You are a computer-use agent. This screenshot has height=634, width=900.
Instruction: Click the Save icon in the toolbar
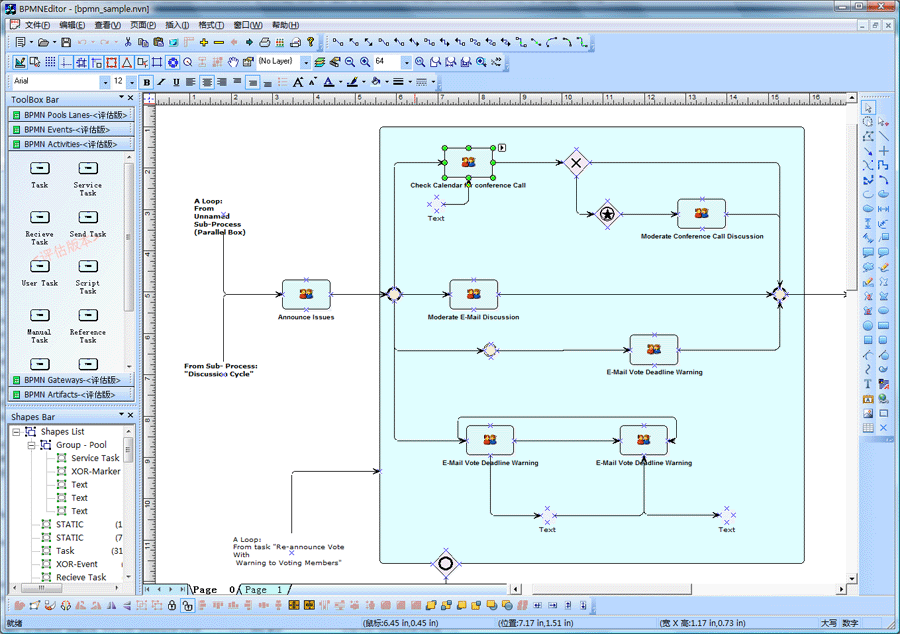[66, 43]
